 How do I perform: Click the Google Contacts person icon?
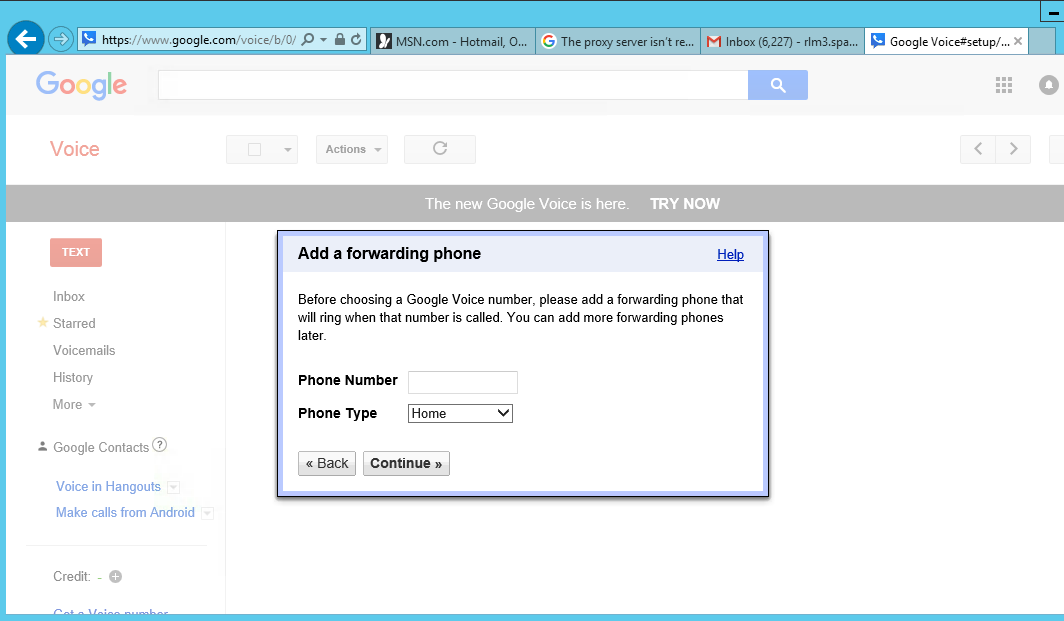click(x=42, y=446)
